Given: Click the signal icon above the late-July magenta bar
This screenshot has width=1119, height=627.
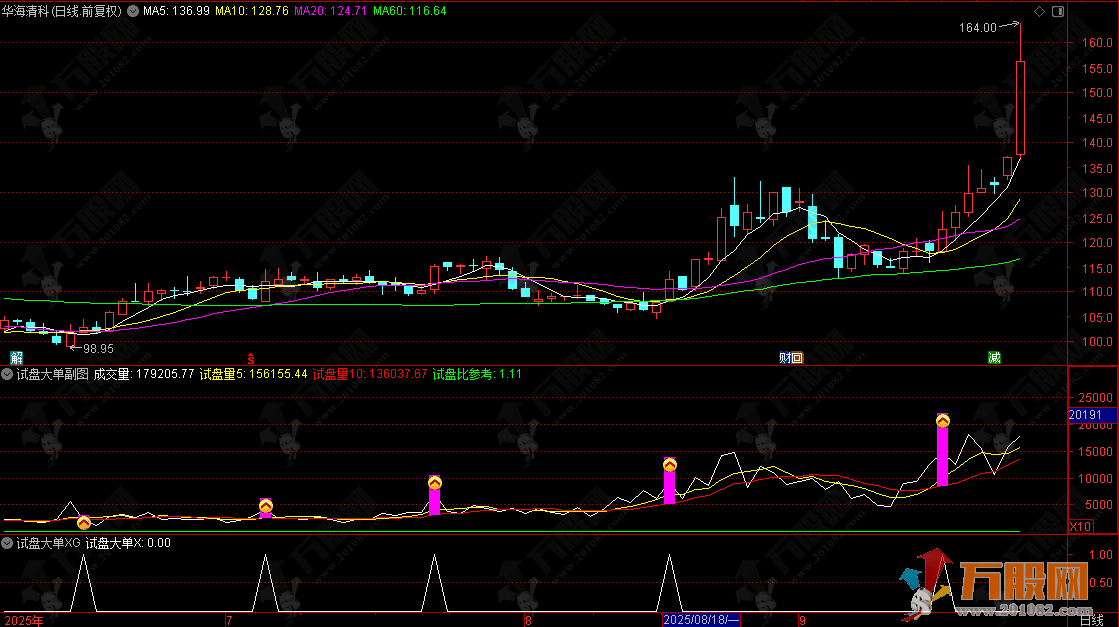Looking at the screenshot, I should pos(435,483).
